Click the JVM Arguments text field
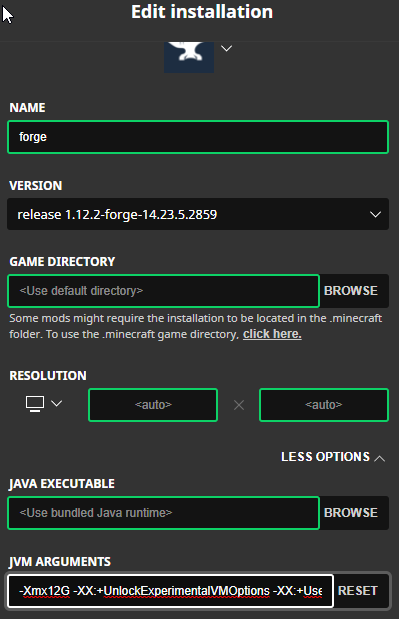Viewport: 399px width, 619px height. (x=170, y=591)
